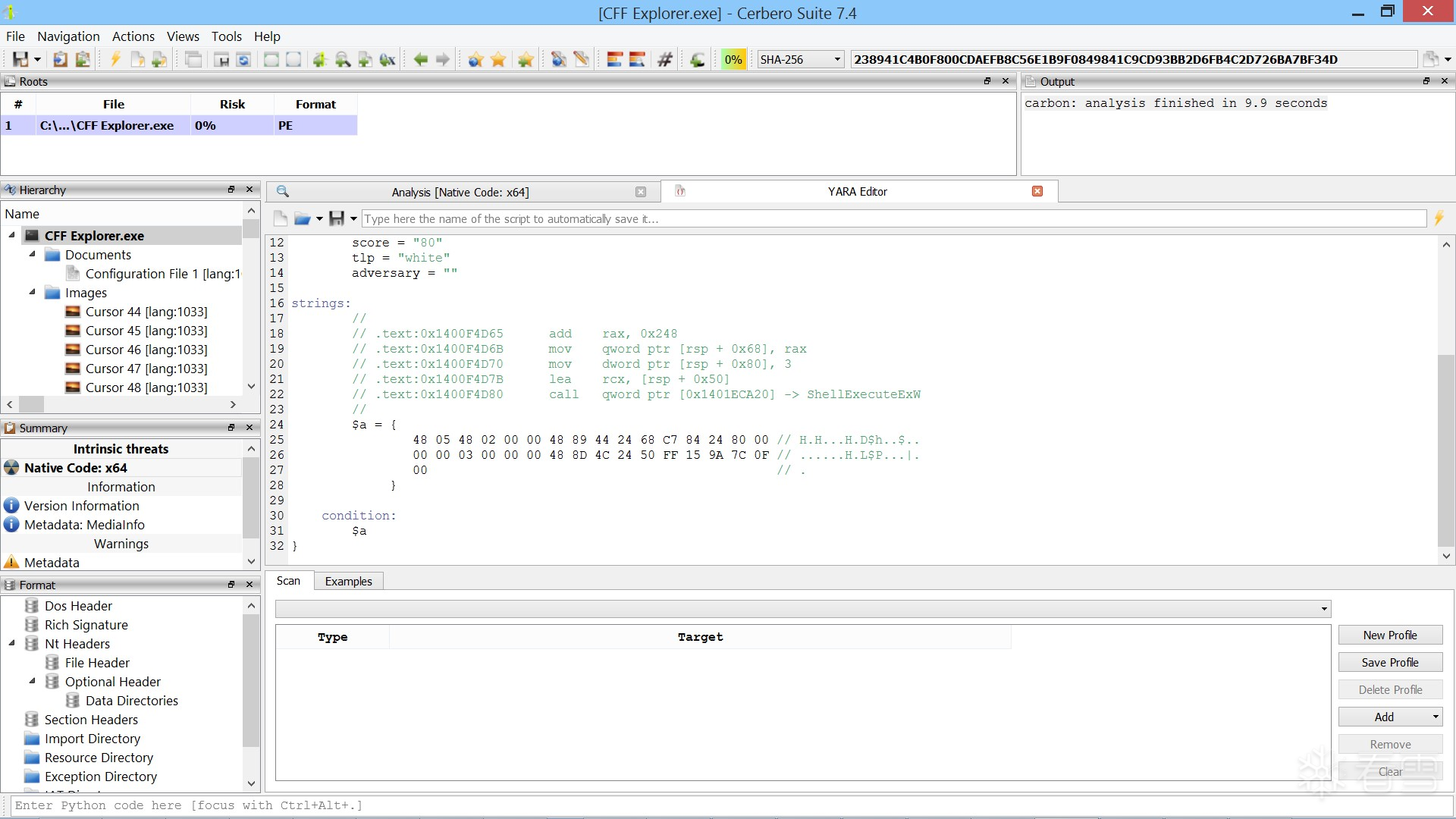Viewport: 1456px width, 819px height.
Task: Click the green back arrow
Action: 420,59
